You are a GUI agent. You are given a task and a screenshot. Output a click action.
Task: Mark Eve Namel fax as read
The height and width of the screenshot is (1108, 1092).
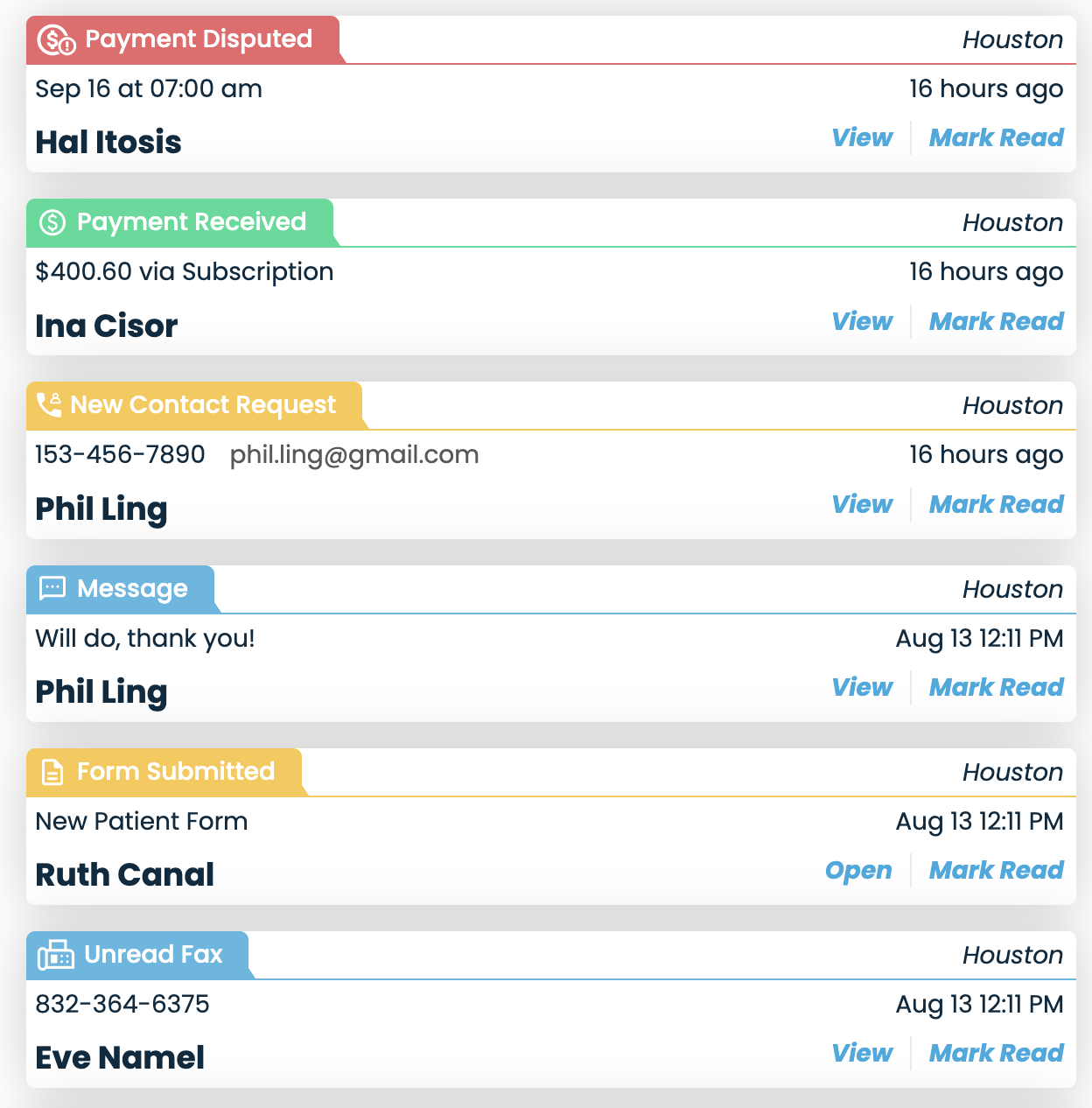996,1053
